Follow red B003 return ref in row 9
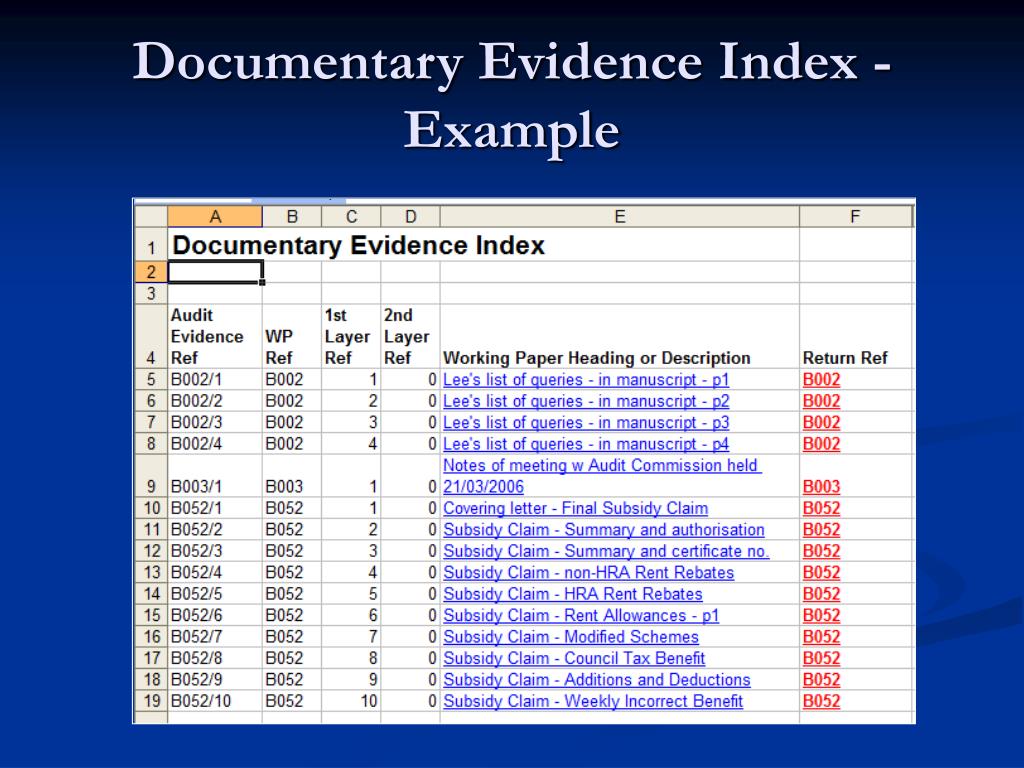 pyautogui.click(x=822, y=487)
